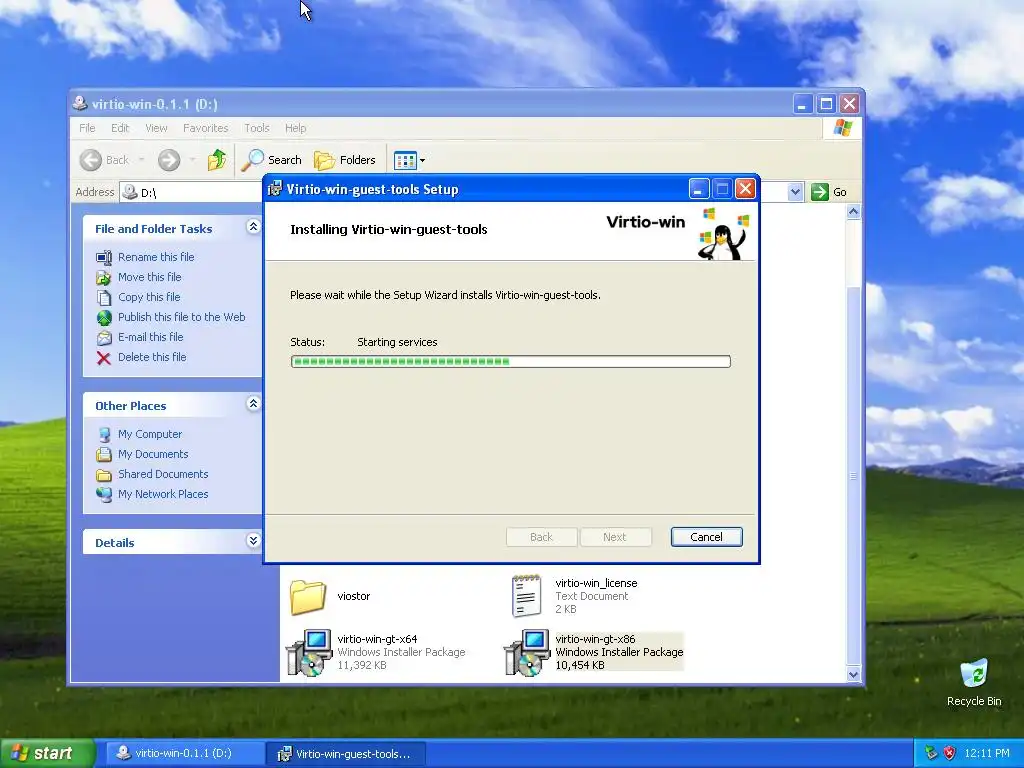The image size is (1024, 768).
Task: Open the File menu
Action: [87, 128]
